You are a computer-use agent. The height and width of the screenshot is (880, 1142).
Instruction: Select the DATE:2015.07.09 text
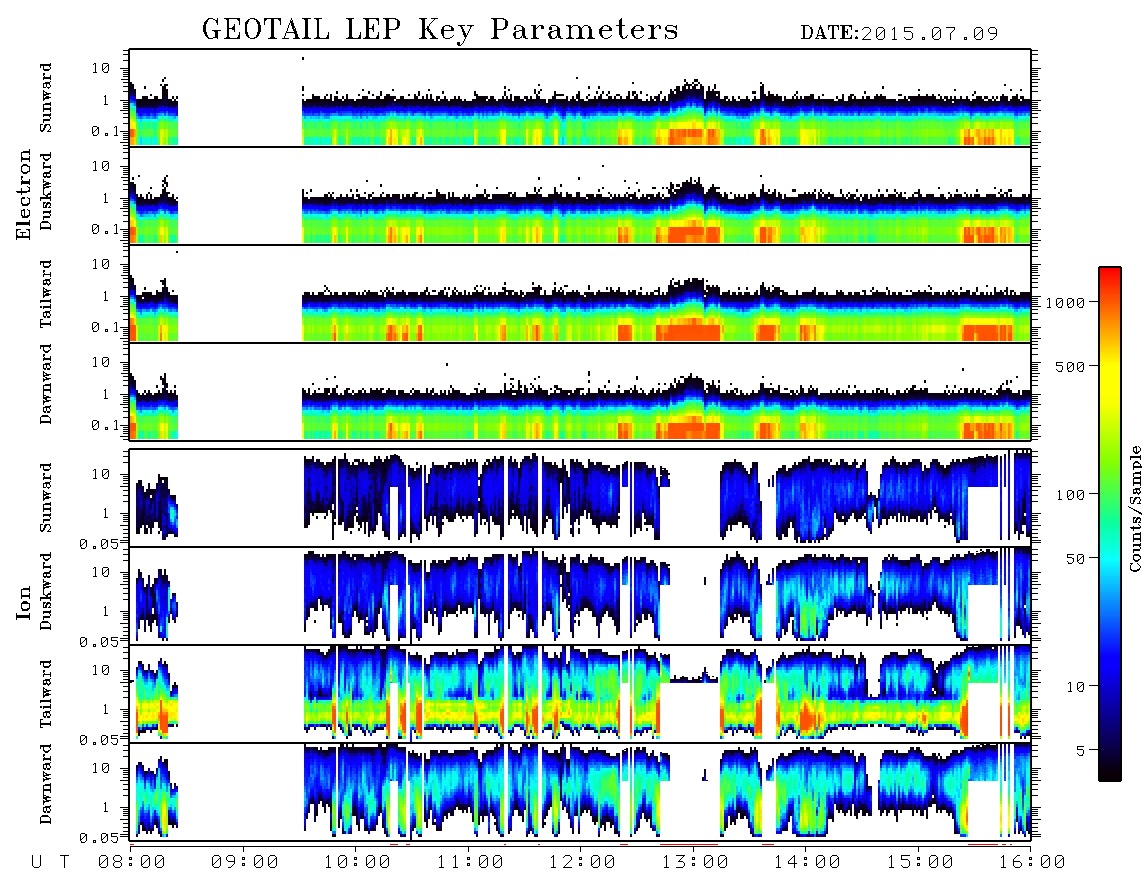click(899, 34)
